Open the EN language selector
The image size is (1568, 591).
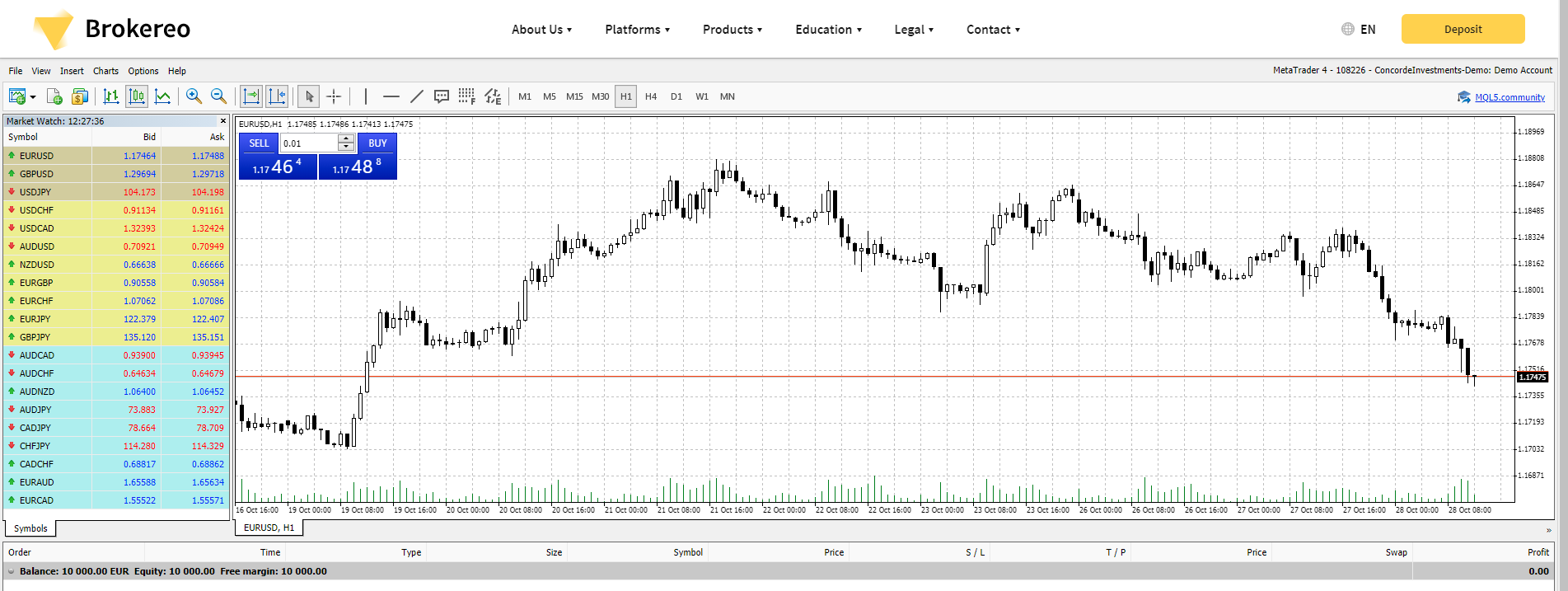(1359, 30)
